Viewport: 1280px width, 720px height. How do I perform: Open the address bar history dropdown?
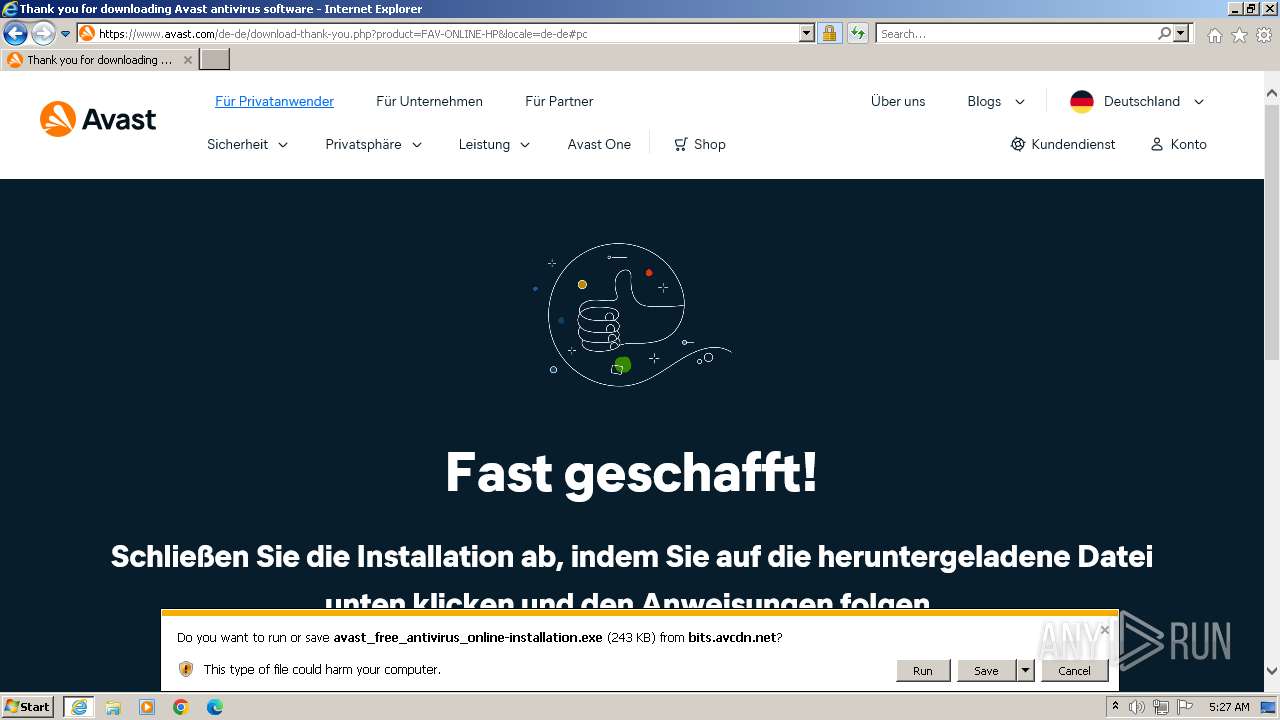pos(807,33)
